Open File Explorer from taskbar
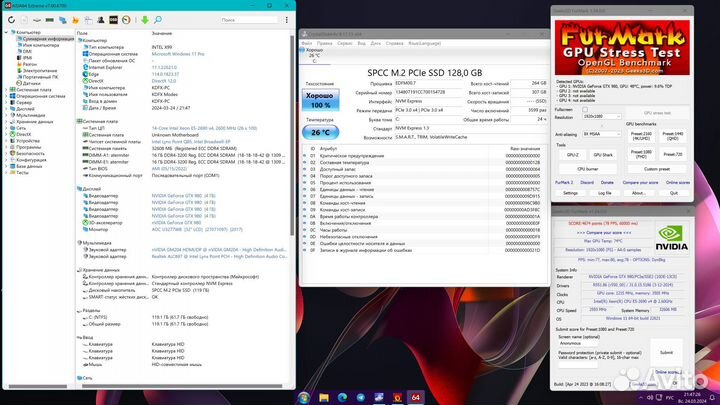Image resolution: width=720 pixels, height=405 pixels. (324, 398)
